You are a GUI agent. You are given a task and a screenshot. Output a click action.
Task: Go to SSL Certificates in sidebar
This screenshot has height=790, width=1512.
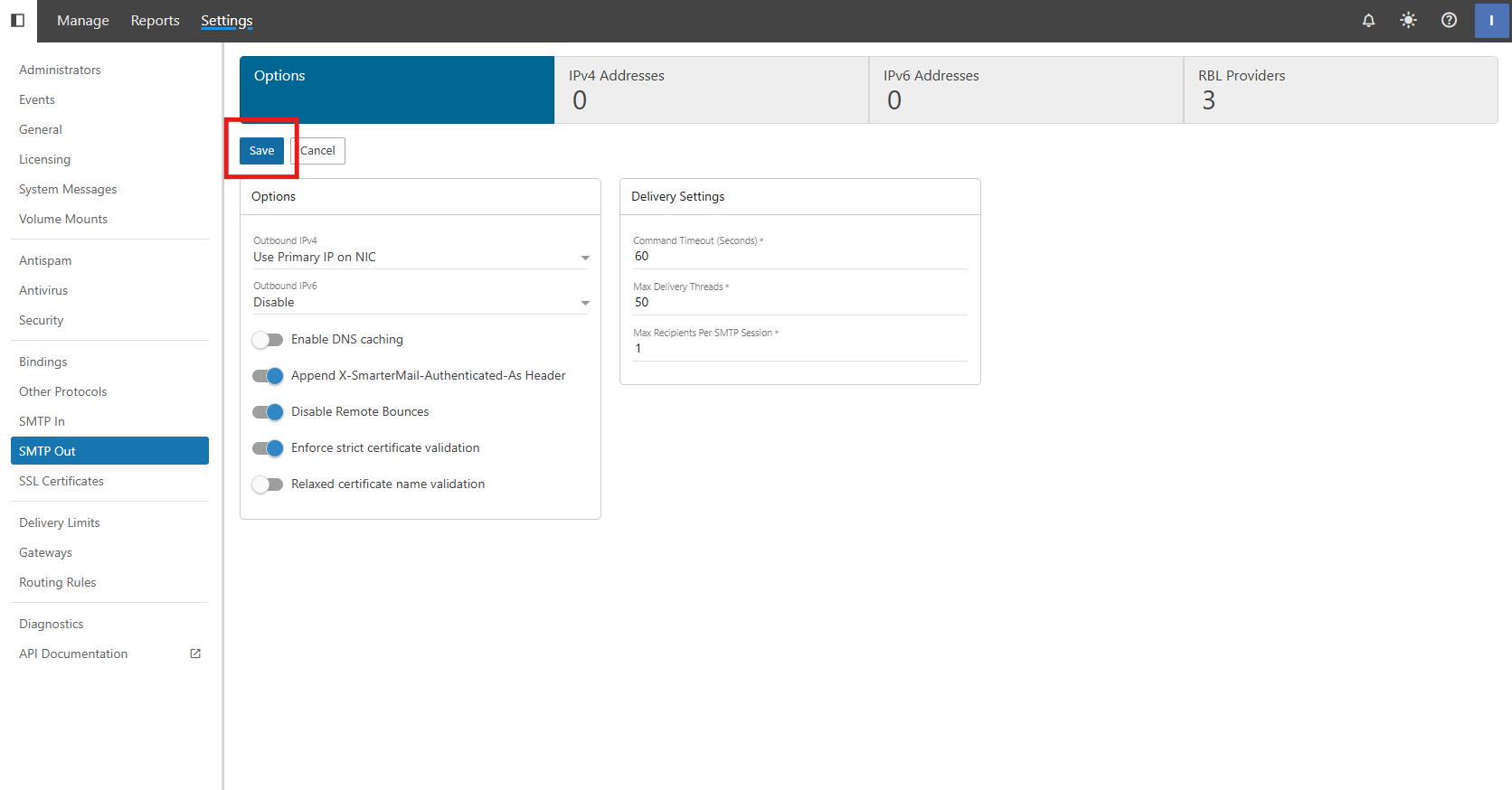pyautogui.click(x=61, y=481)
